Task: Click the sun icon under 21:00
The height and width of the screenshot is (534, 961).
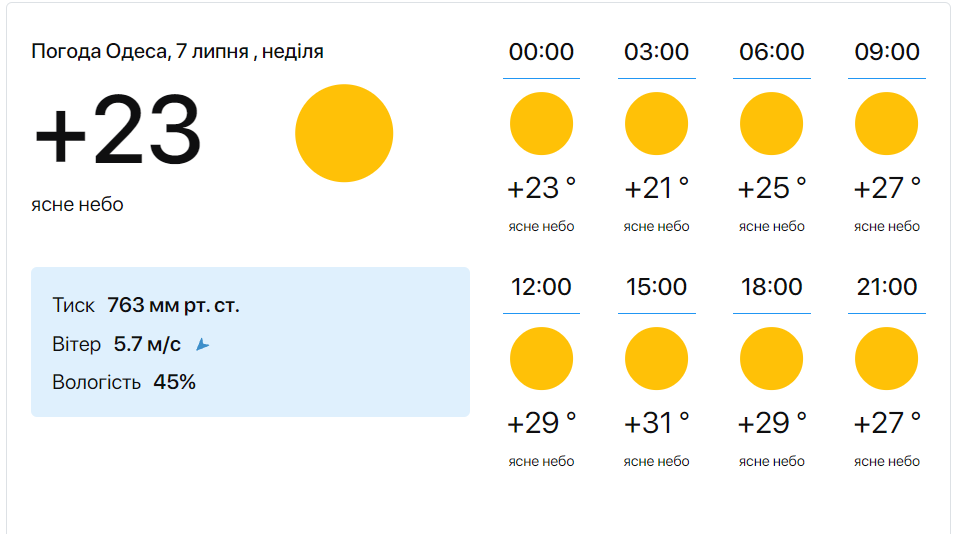Action: (x=886, y=359)
